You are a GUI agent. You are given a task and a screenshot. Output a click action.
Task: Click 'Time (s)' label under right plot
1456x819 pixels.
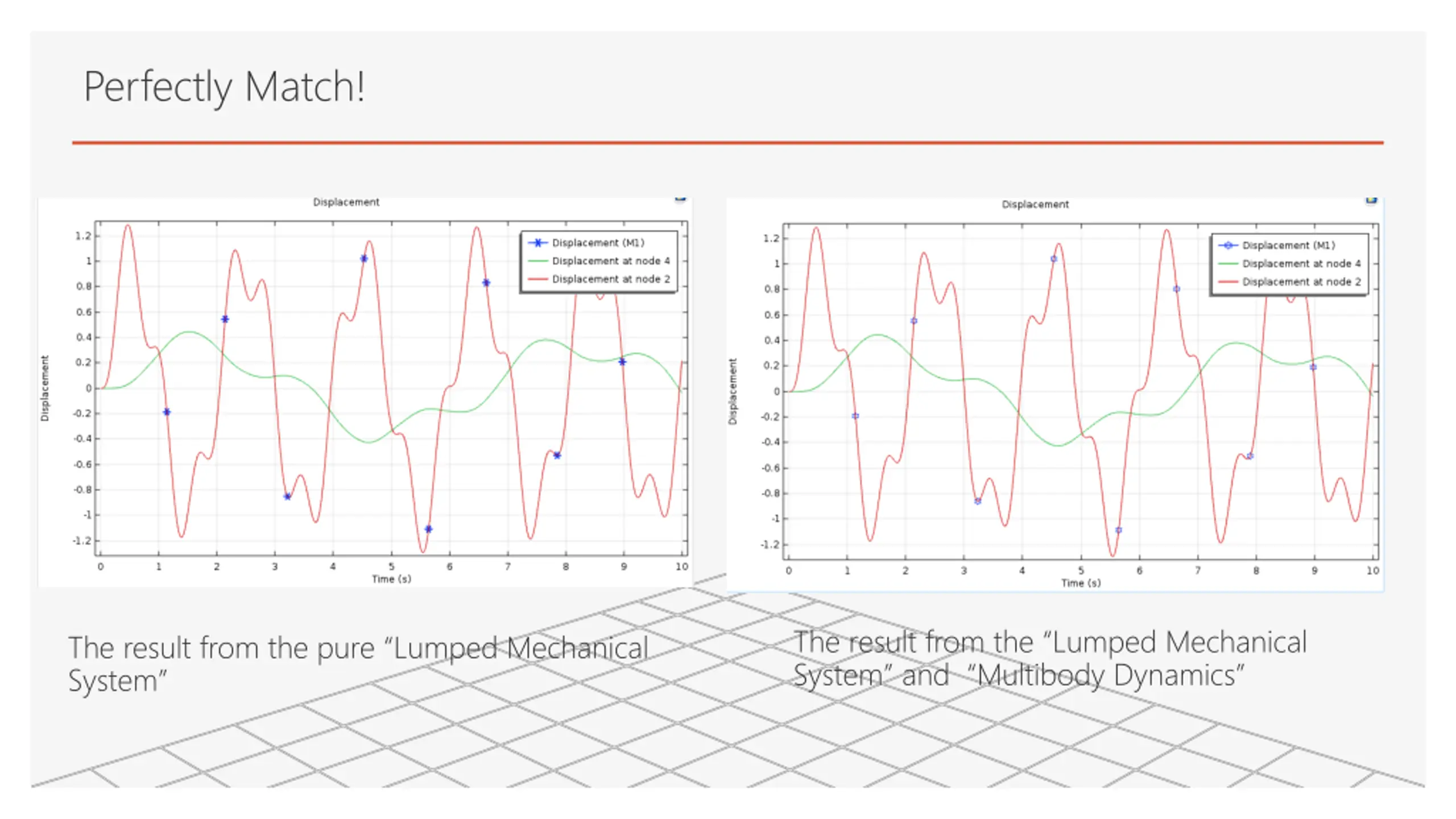1081,583
